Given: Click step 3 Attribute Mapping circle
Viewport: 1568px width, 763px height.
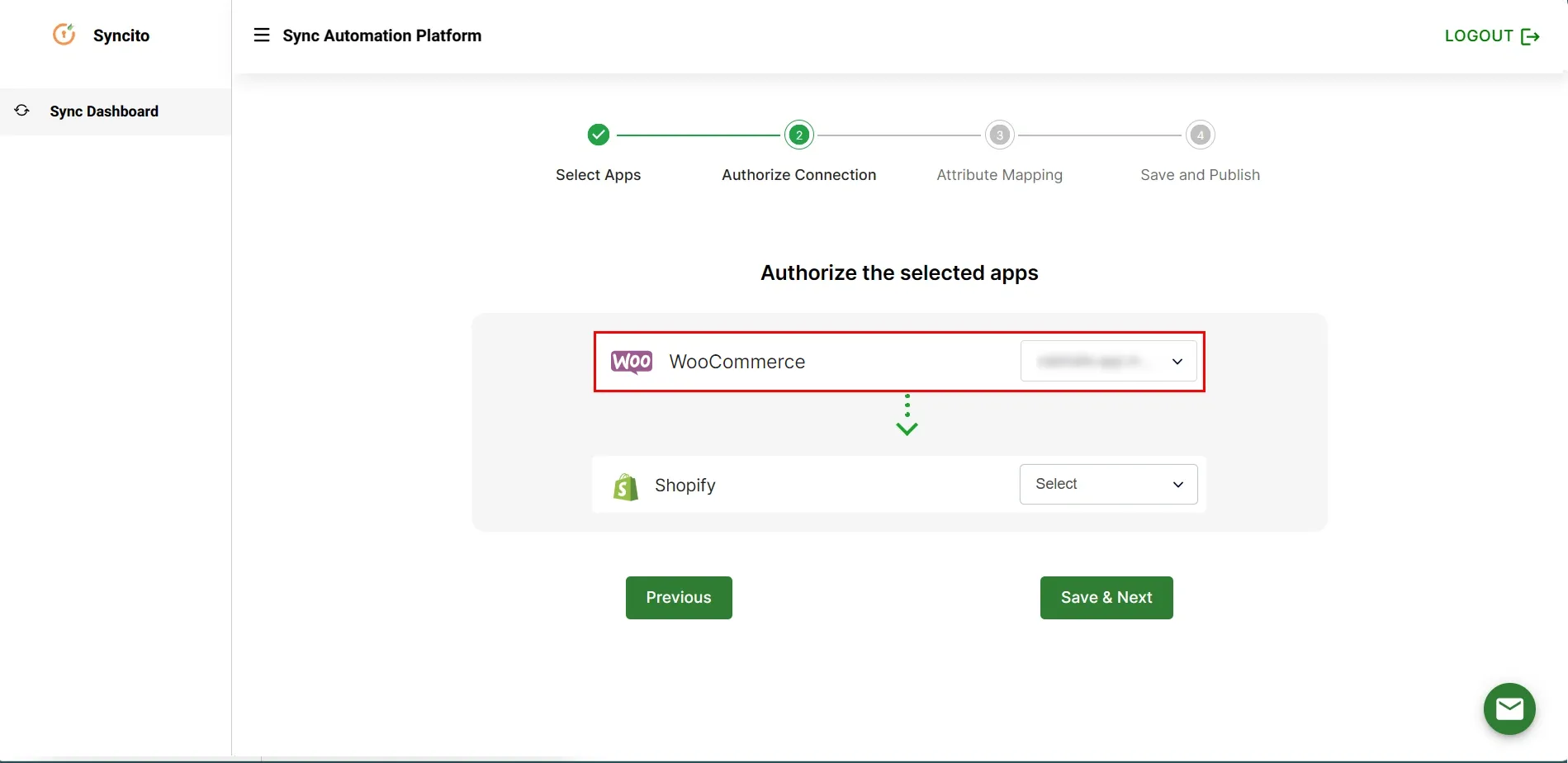Looking at the screenshot, I should (999, 135).
